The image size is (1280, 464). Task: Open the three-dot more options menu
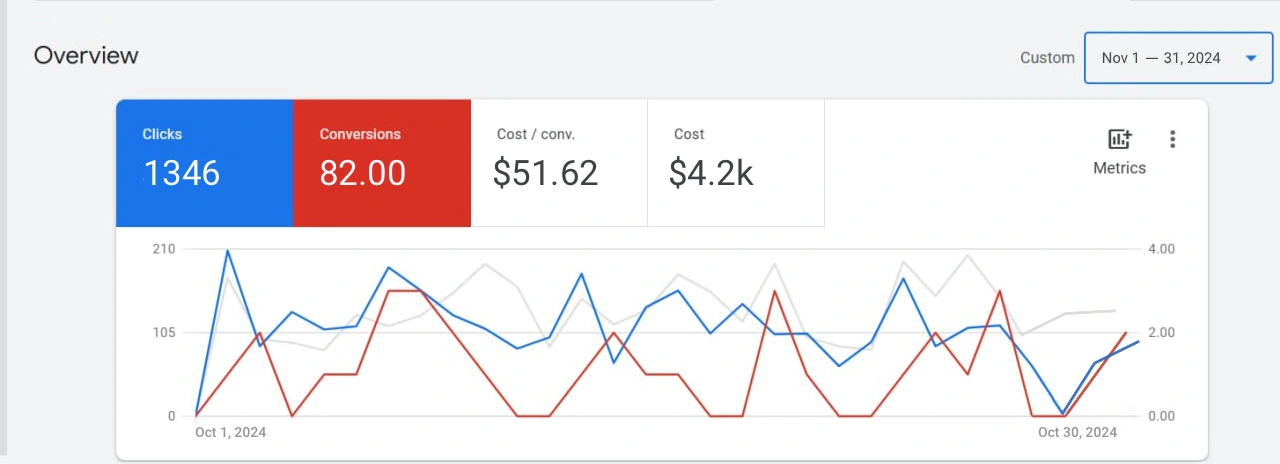click(x=1173, y=140)
